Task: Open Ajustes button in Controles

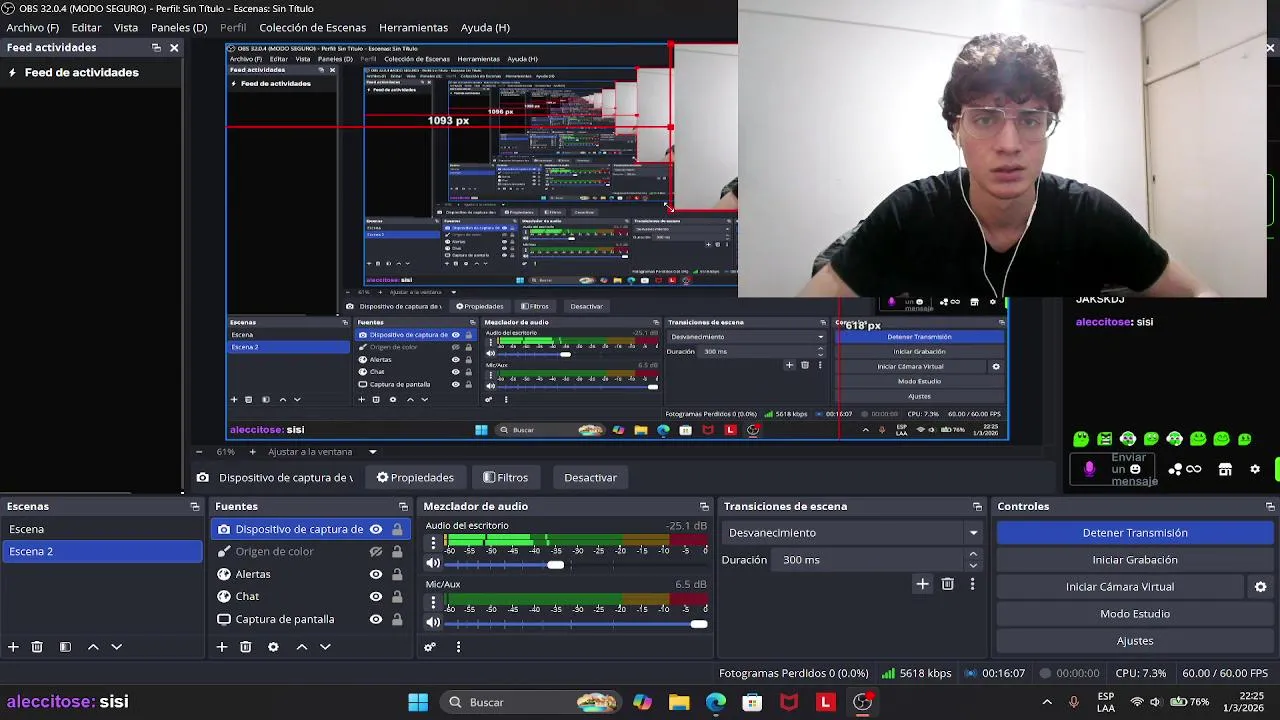Action: (x=1135, y=641)
